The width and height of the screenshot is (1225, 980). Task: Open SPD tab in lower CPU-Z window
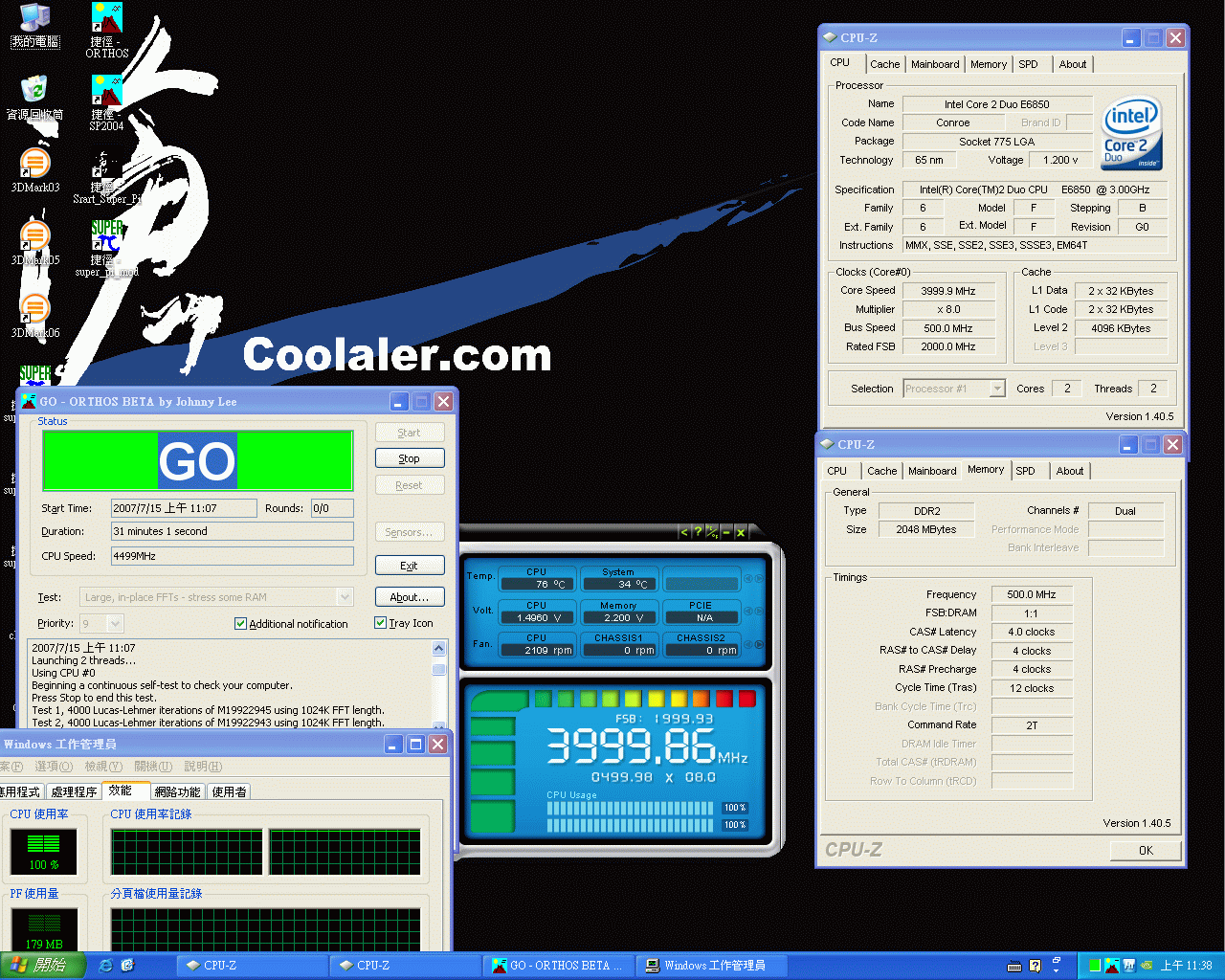[1025, 471]
